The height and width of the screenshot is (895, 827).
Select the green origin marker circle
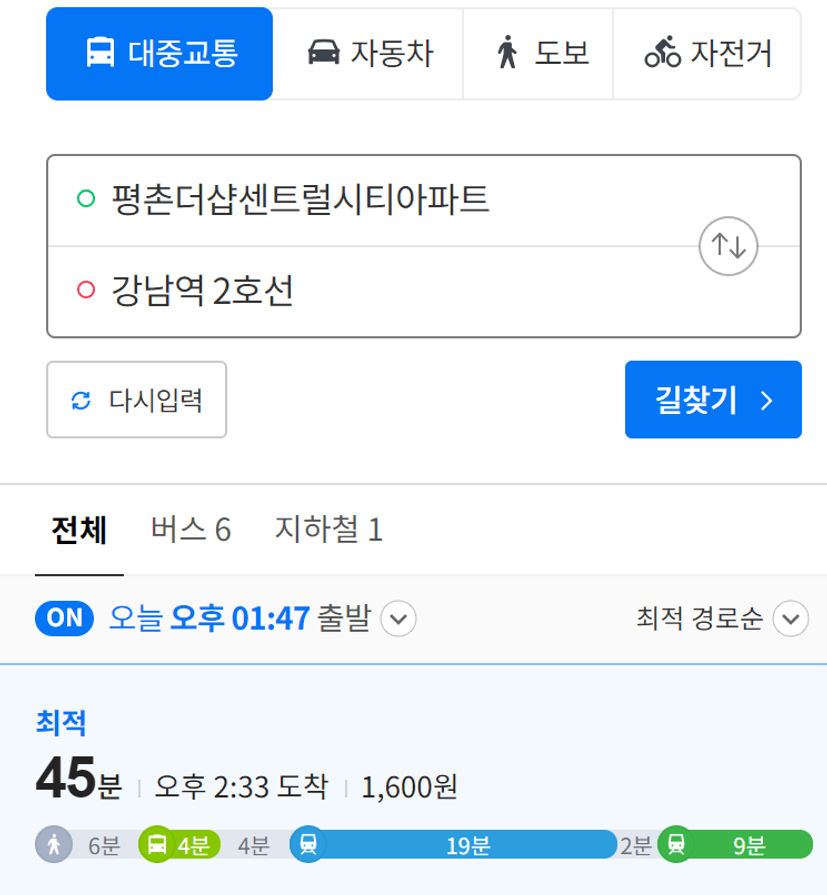click(86, 199)
